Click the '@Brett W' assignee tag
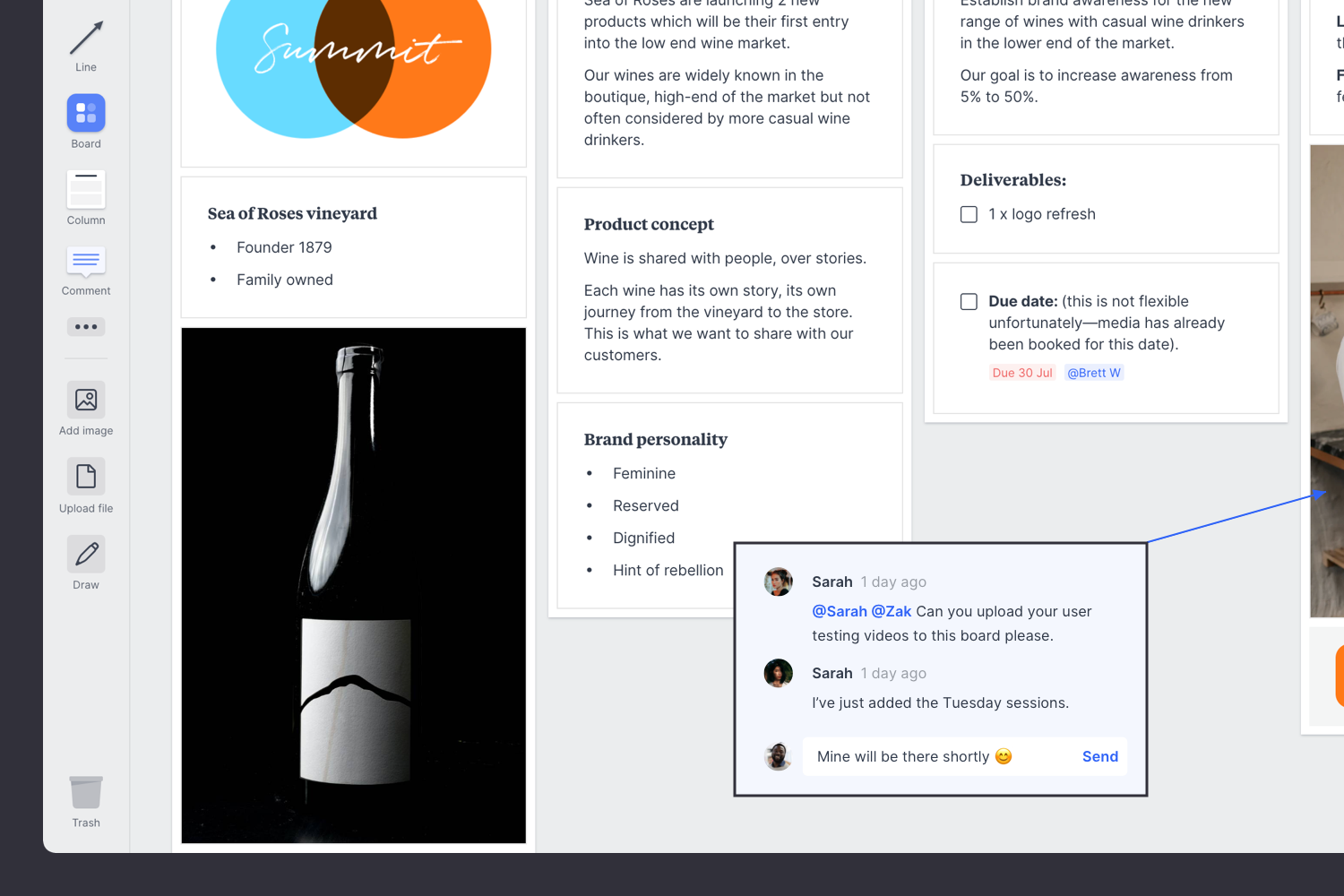This screenshot has height=896, width=1344. 1093,372
